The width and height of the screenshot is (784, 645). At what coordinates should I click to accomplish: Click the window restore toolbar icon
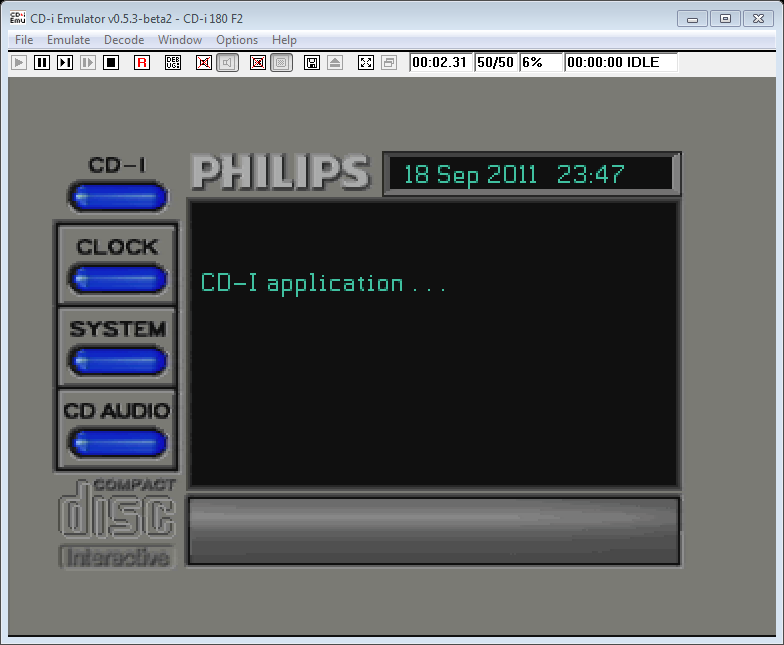click(389, 62)
